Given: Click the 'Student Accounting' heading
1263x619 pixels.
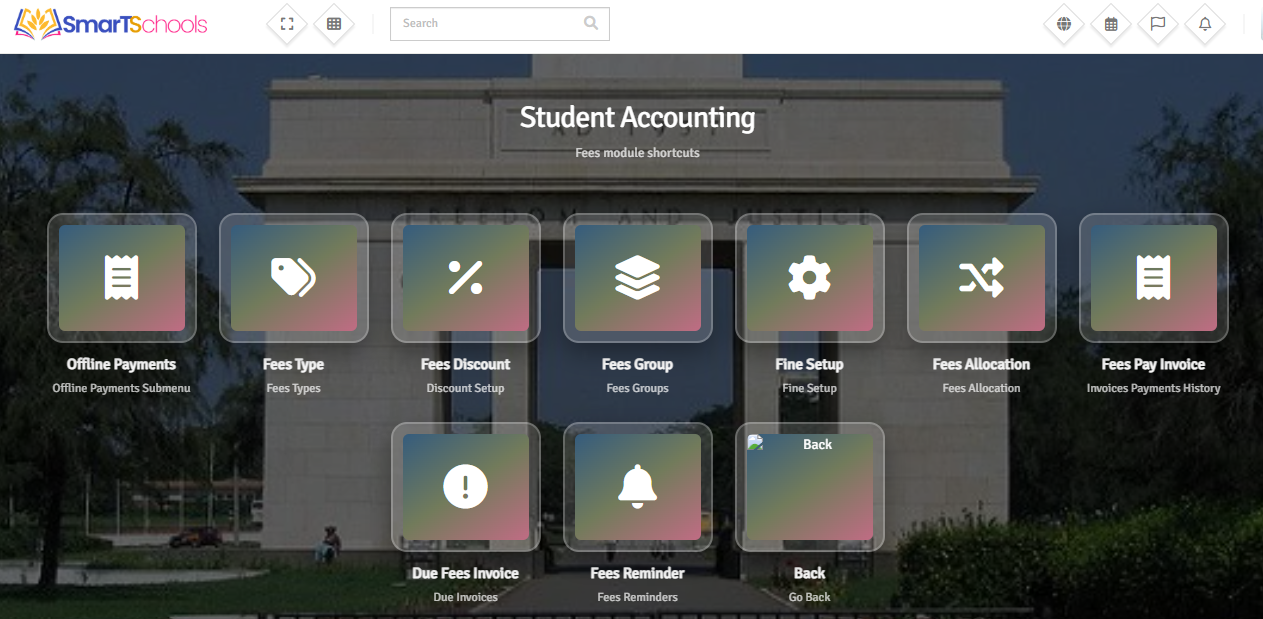Looking at the screenshot, I should (638, 118).
